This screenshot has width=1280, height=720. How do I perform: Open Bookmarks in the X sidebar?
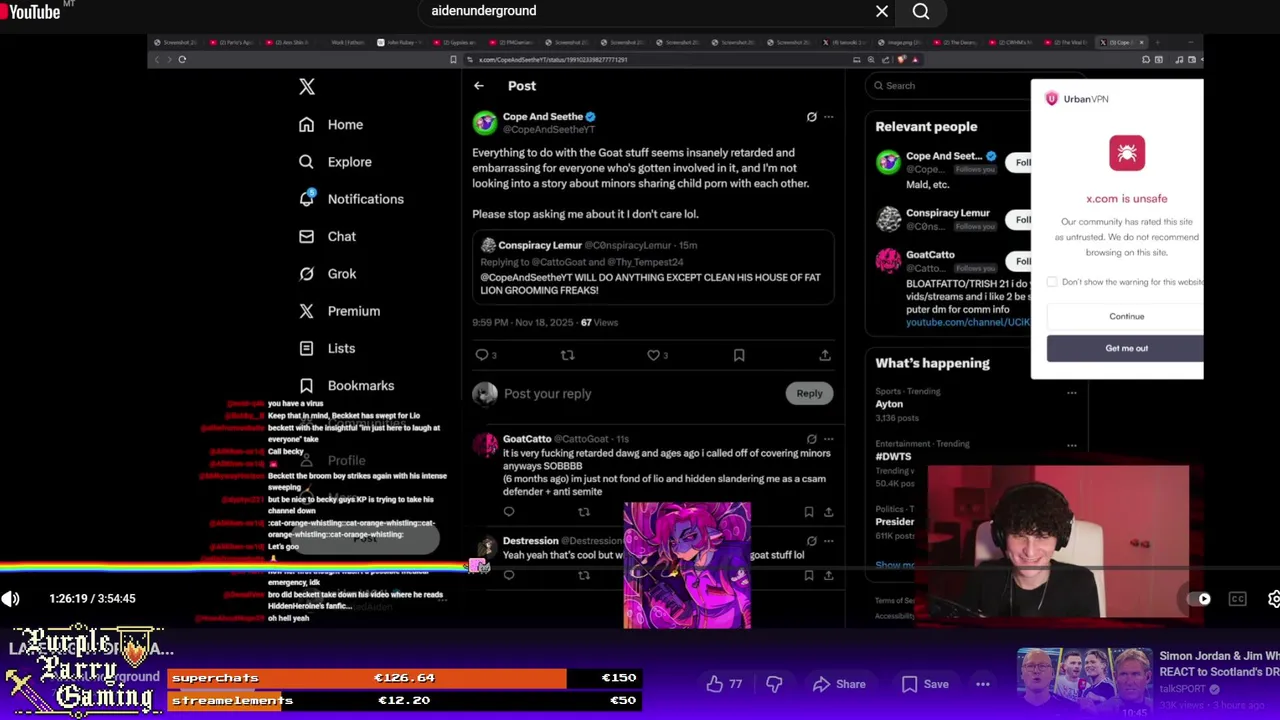pos(346,386)
